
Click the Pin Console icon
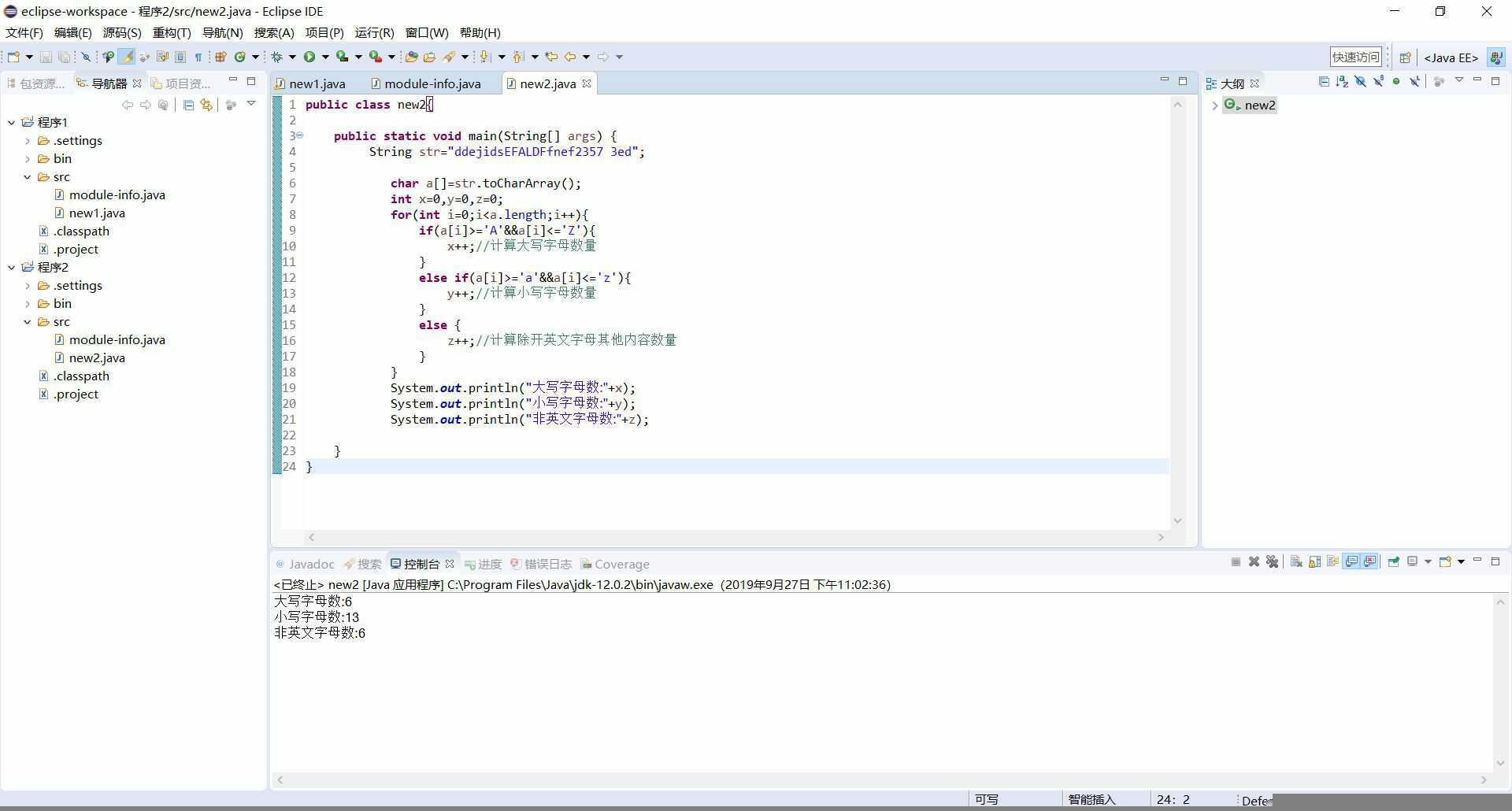point(1394,562)
